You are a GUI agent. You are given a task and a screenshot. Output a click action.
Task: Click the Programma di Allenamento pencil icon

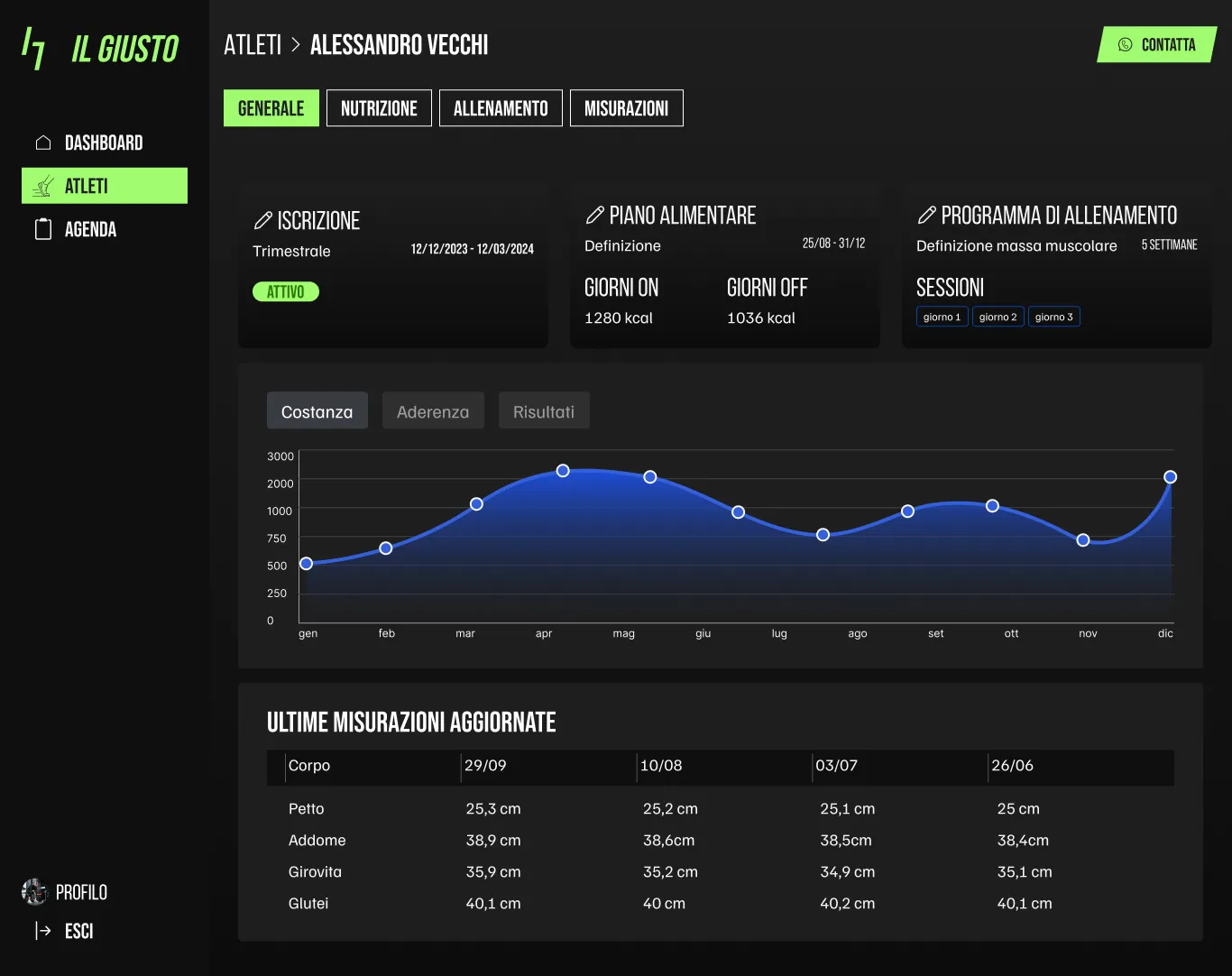(927, 215)
